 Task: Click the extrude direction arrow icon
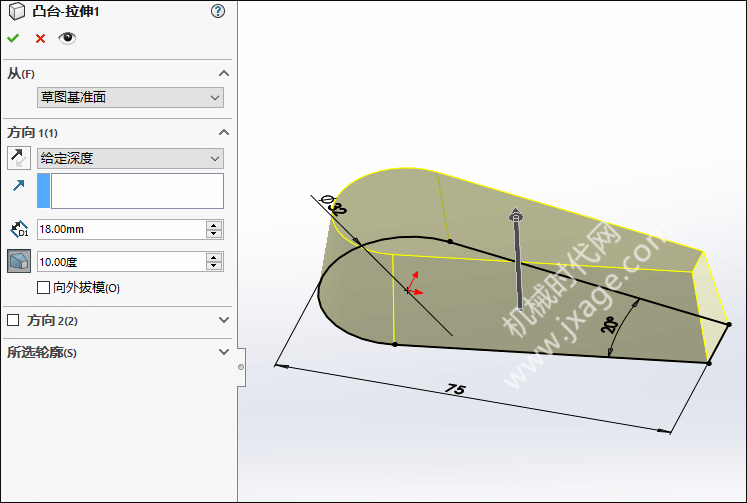19,185
